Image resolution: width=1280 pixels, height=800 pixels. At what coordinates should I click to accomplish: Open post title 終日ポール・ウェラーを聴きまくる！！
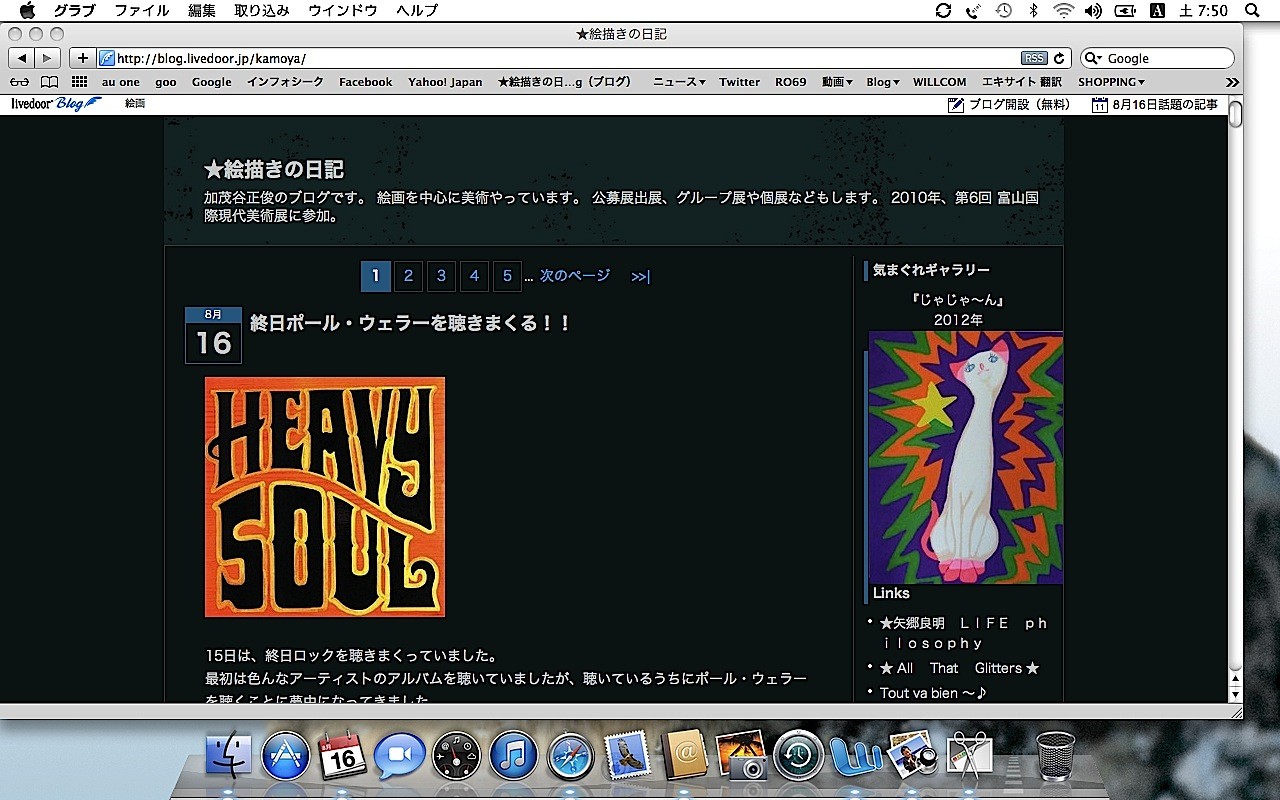pyautogui.click(x=411, y=323)
